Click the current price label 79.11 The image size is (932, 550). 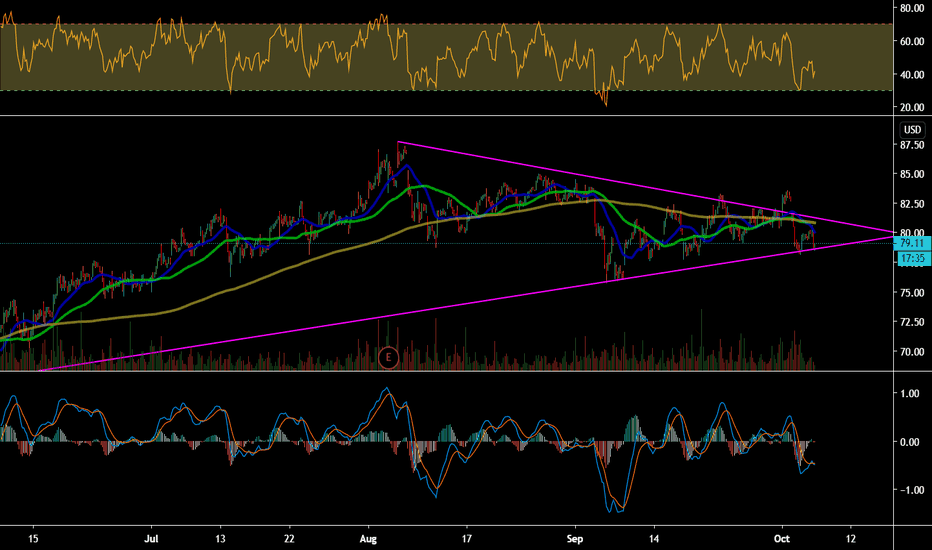click(x=912, y=243)
